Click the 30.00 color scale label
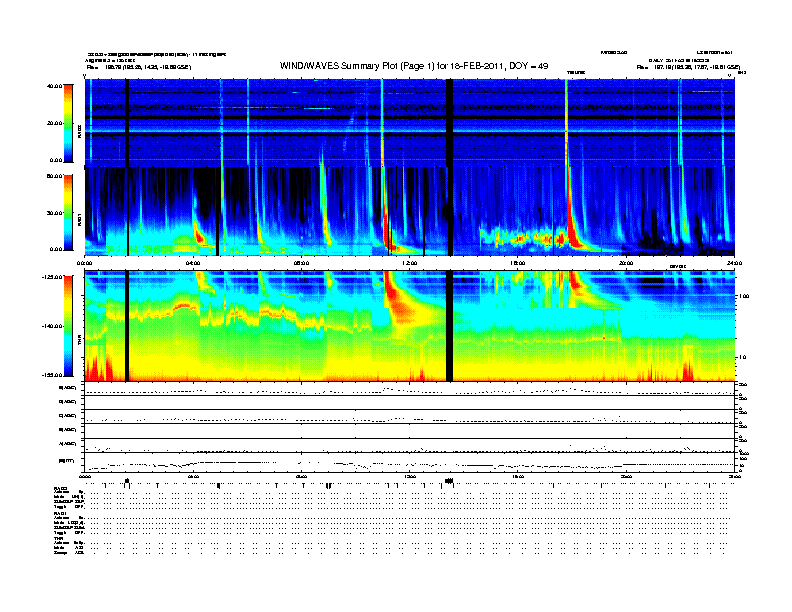Viewport: 792px width, 612px height. click(55, 213)
